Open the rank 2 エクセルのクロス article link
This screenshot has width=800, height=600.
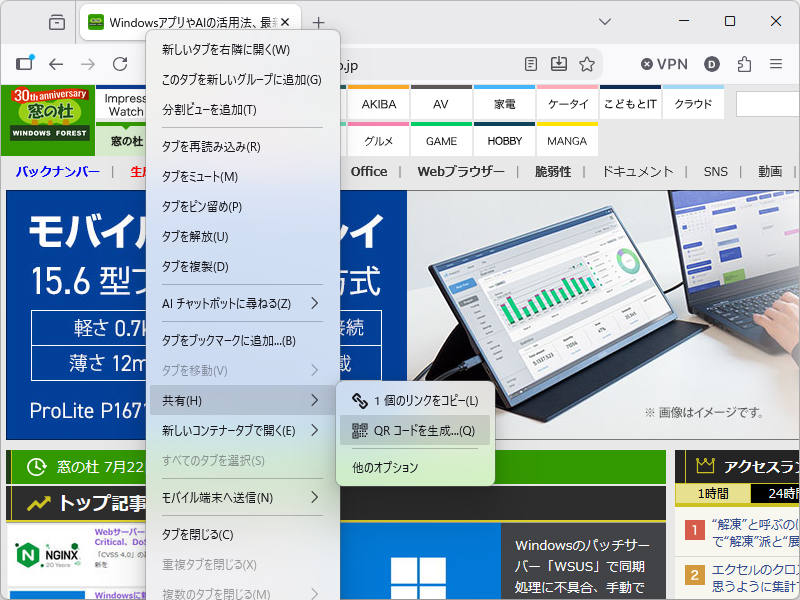pyautogui.click(x=755, y=578)
